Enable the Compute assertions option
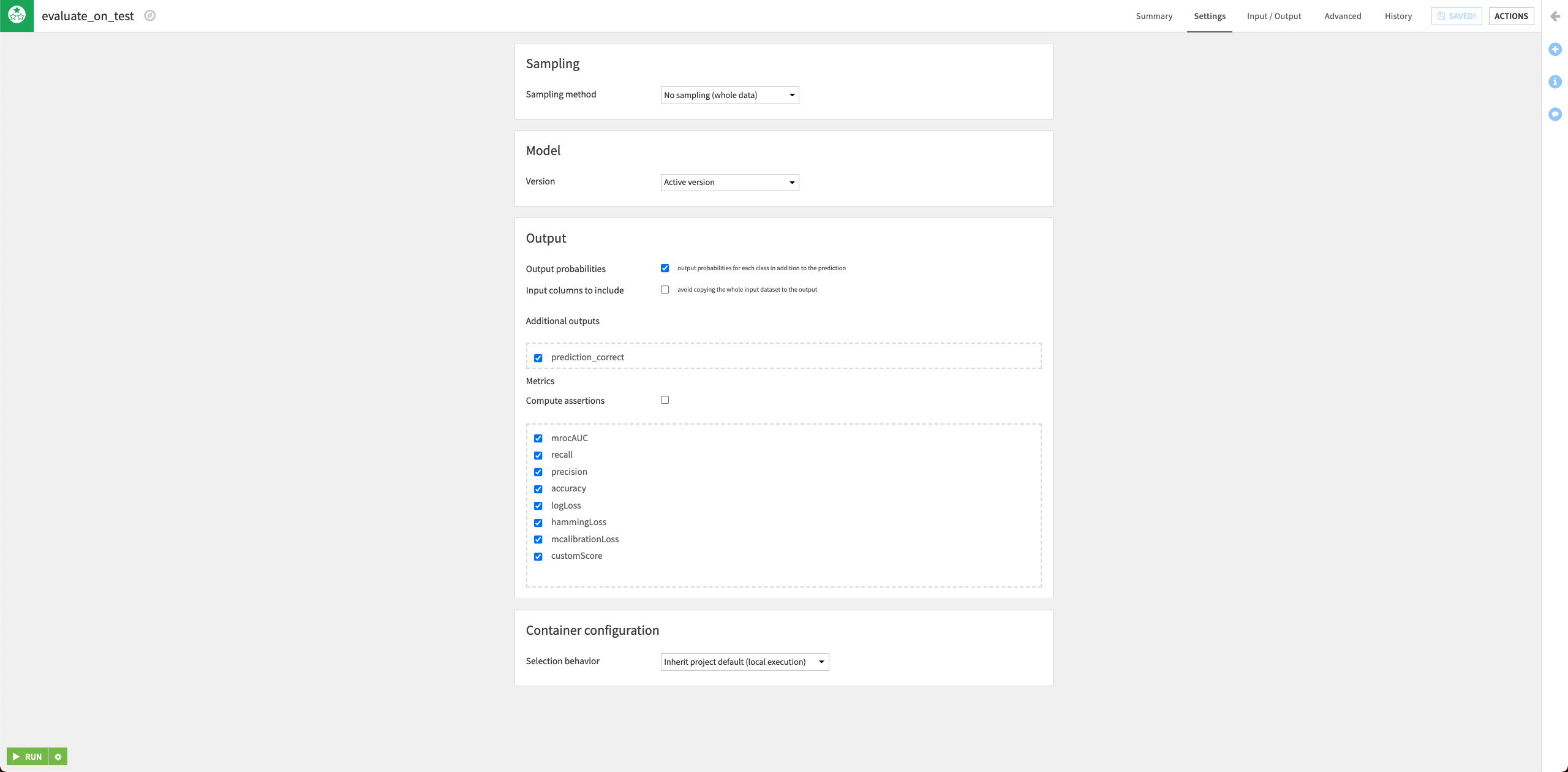 click(x=665, y=399)
